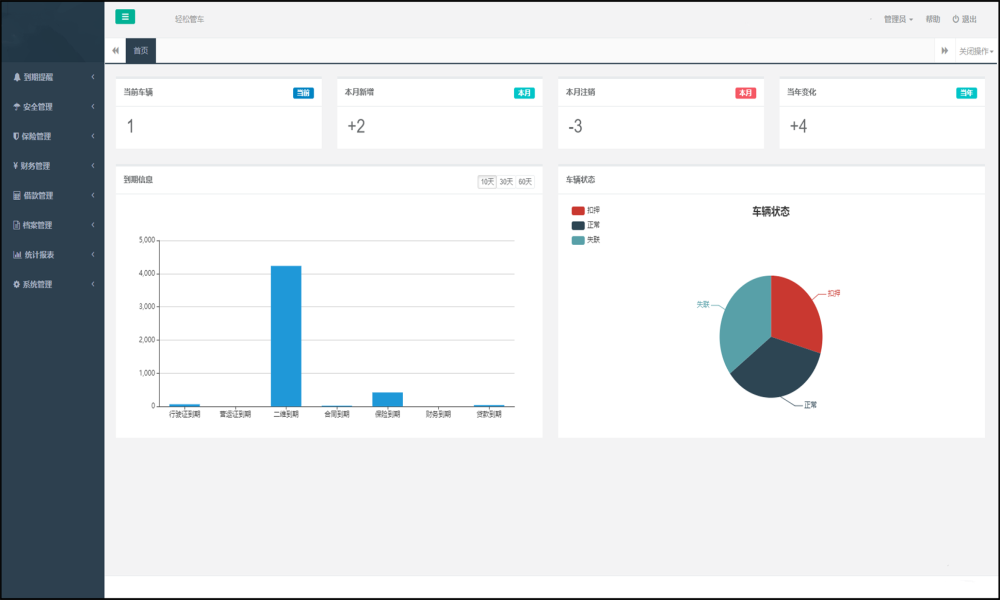Click the teal 当年 badge
Screen dimensions: 1000x600
[966, 93]
